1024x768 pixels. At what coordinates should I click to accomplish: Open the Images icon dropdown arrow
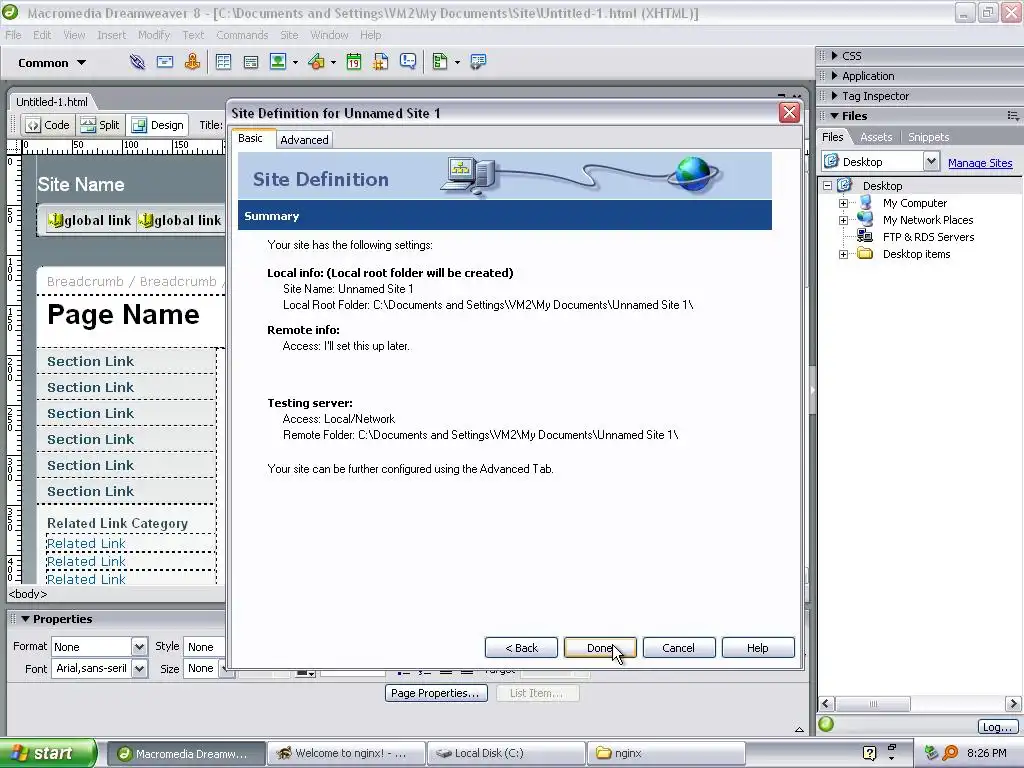click(x=295, y=63)
